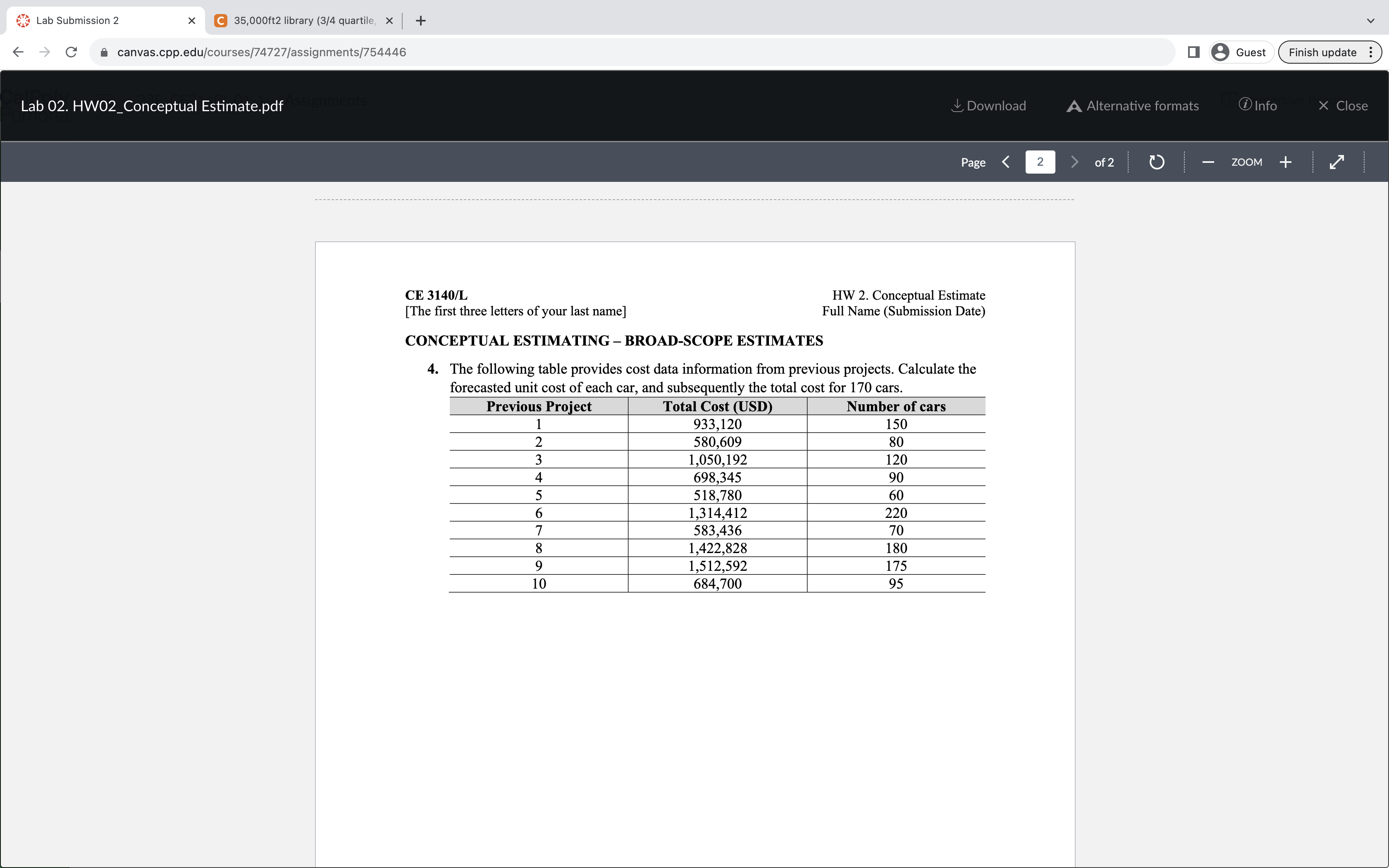The height and width of the screenshot is (868, 1389).
Task: Go to the next PDF page
Action: pos(1074,162)
